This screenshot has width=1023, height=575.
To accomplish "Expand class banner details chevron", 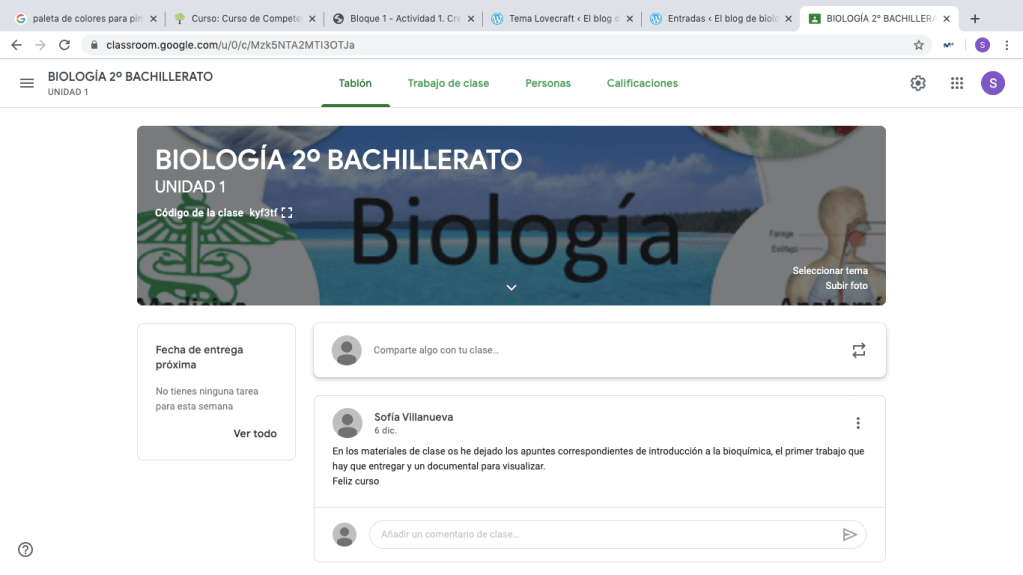I will click(512, 287).
